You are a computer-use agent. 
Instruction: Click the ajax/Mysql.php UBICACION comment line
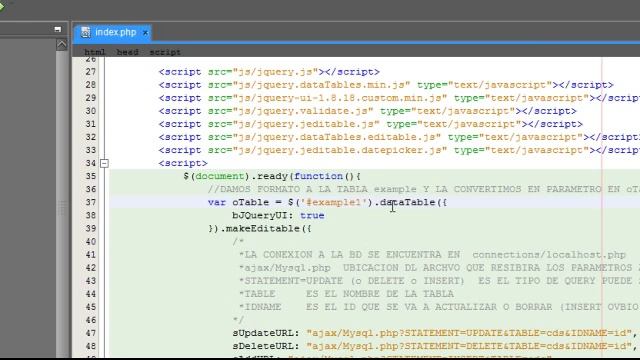pos(439,268)
